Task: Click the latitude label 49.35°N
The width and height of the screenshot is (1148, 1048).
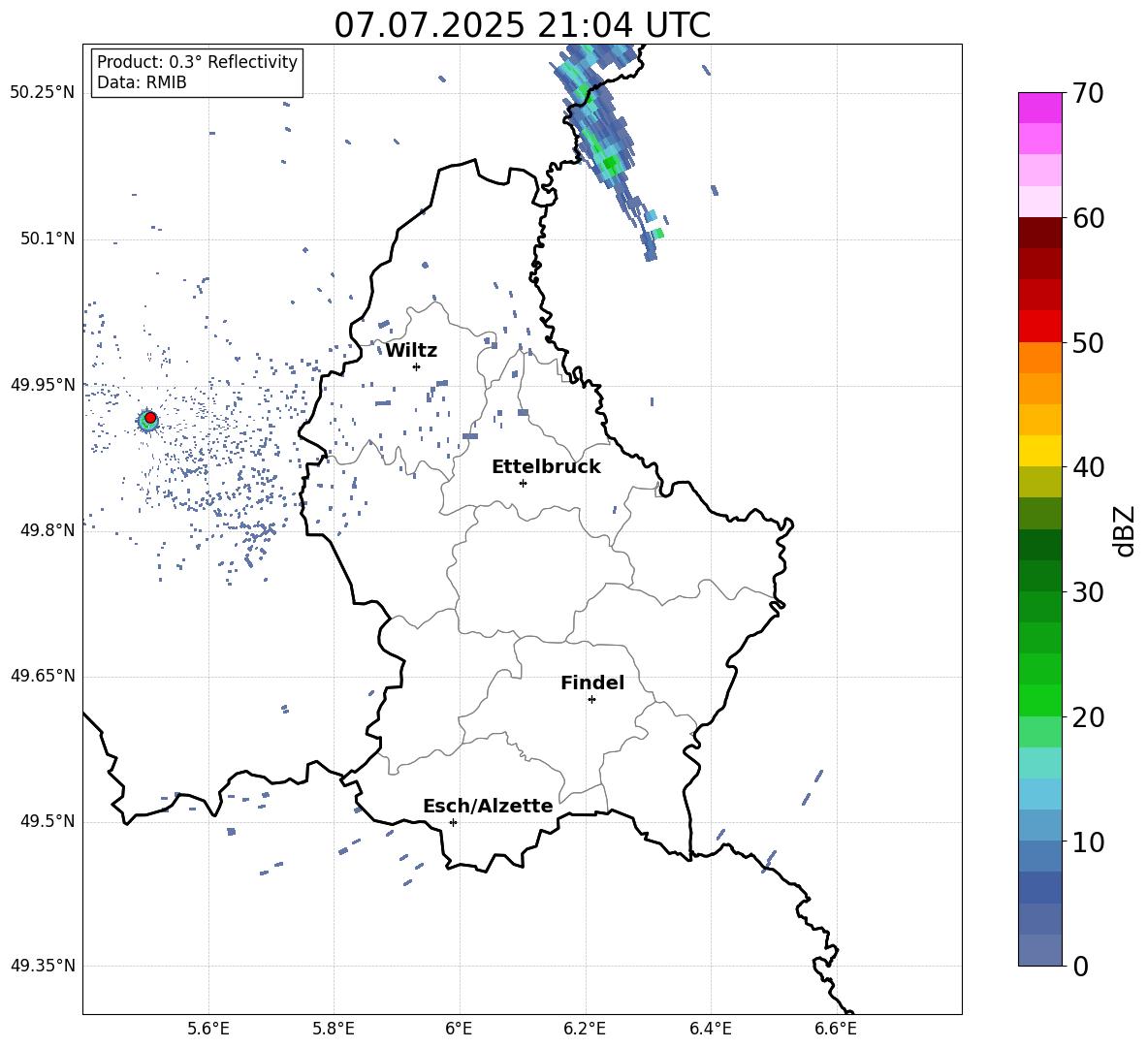Action: tap(42, 966)
